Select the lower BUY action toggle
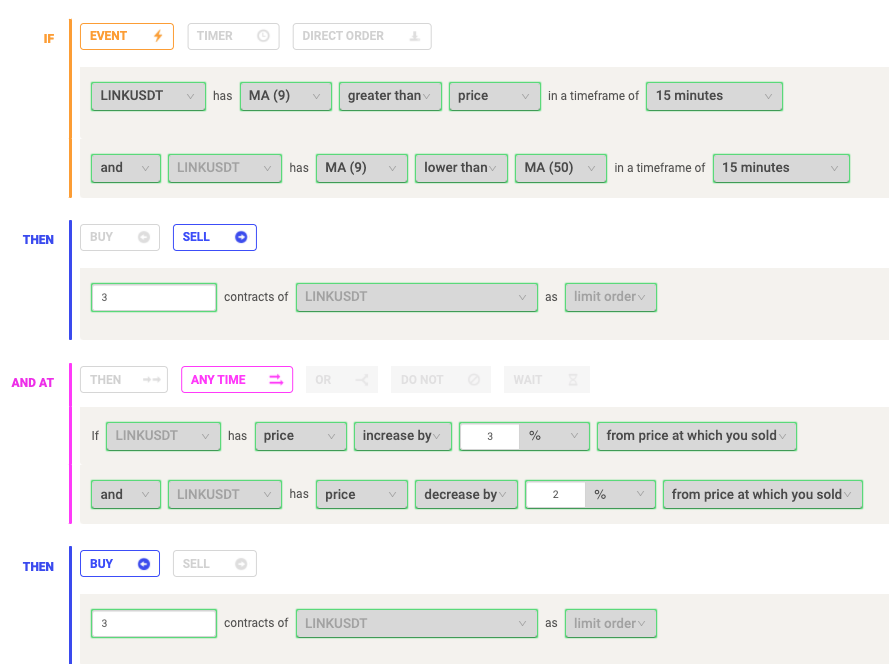The image size is (889, 664). (120, 564)
